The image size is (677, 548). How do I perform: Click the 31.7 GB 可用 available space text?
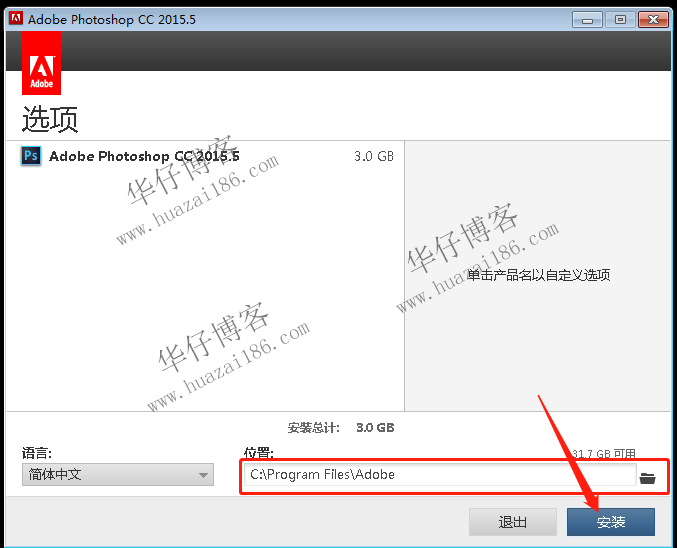pyautogui.click(x=604, y=453)
